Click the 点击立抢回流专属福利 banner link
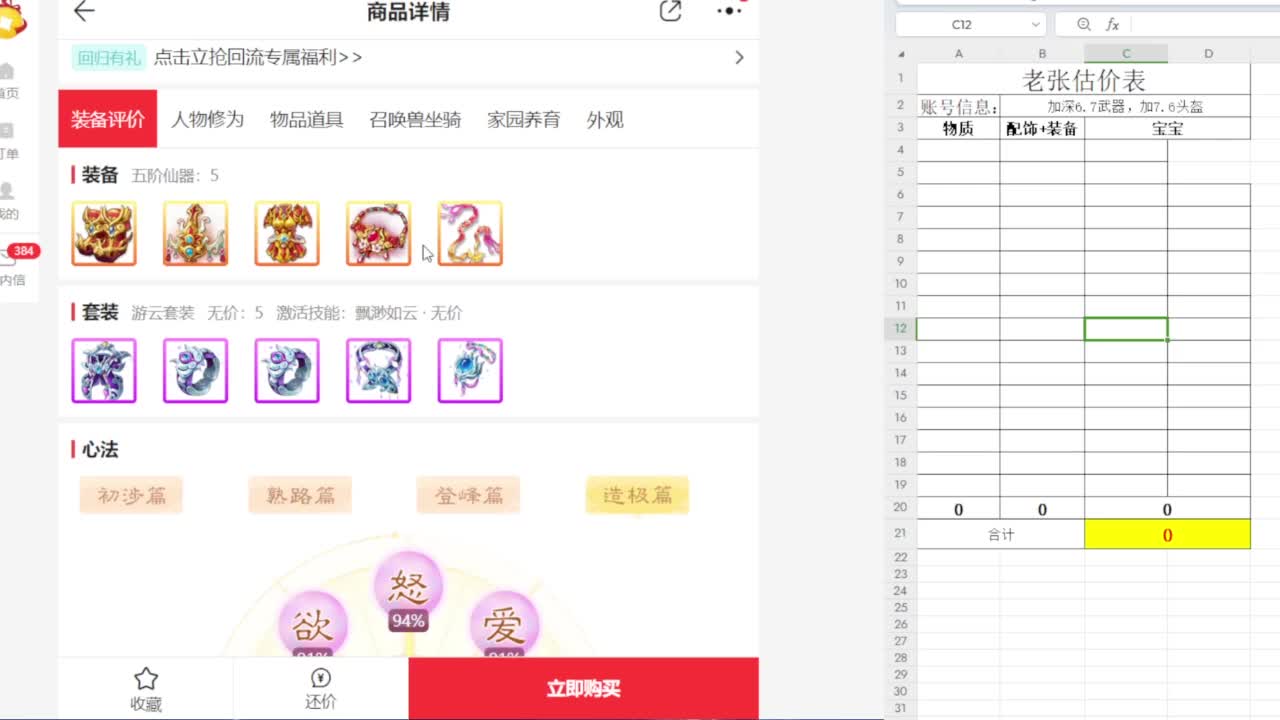The height and width of the screenshot is (720, 1280). (258, 58)
